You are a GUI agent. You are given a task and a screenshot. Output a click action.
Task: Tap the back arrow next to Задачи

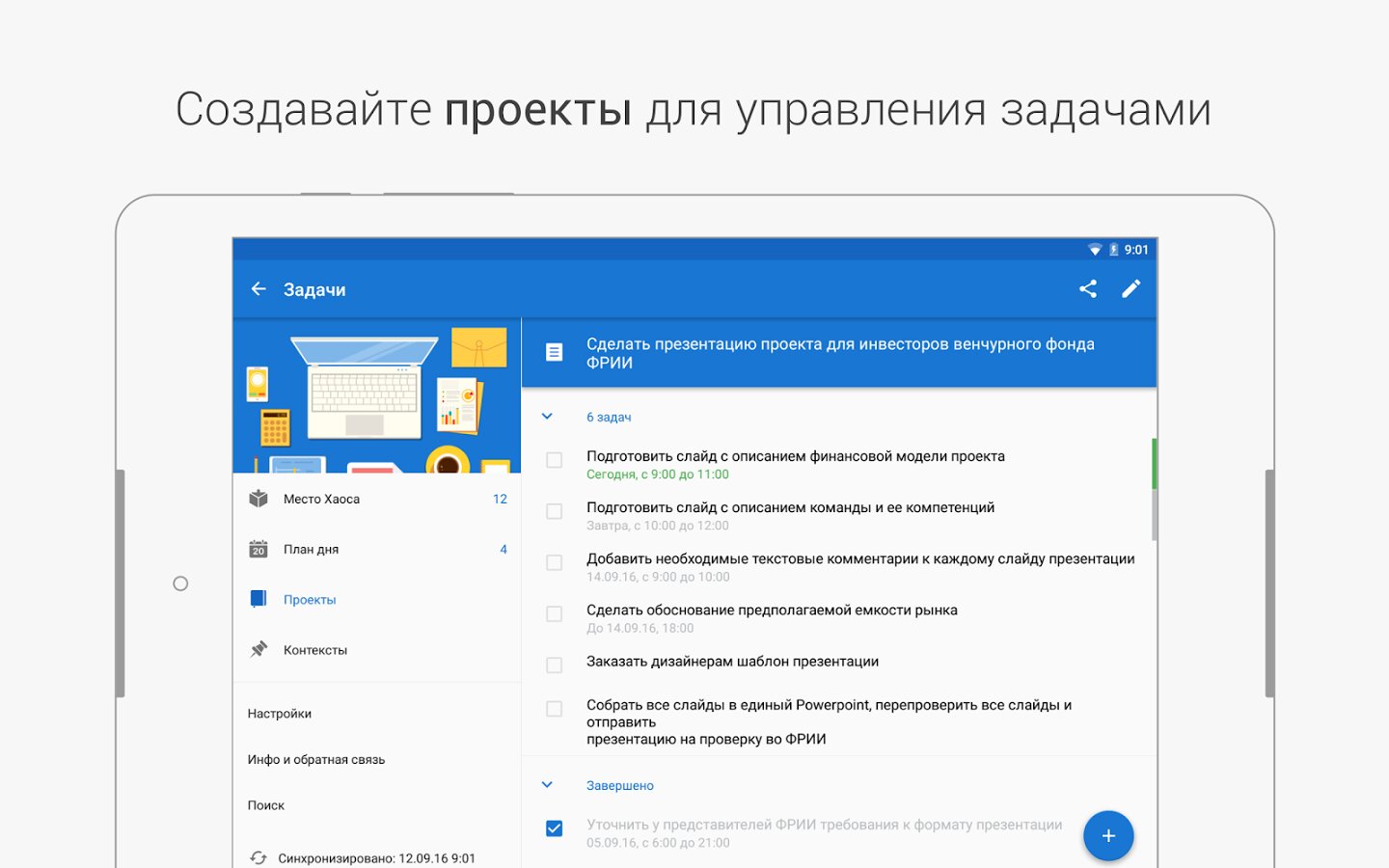pyautogui.click(x=259, y=289)
